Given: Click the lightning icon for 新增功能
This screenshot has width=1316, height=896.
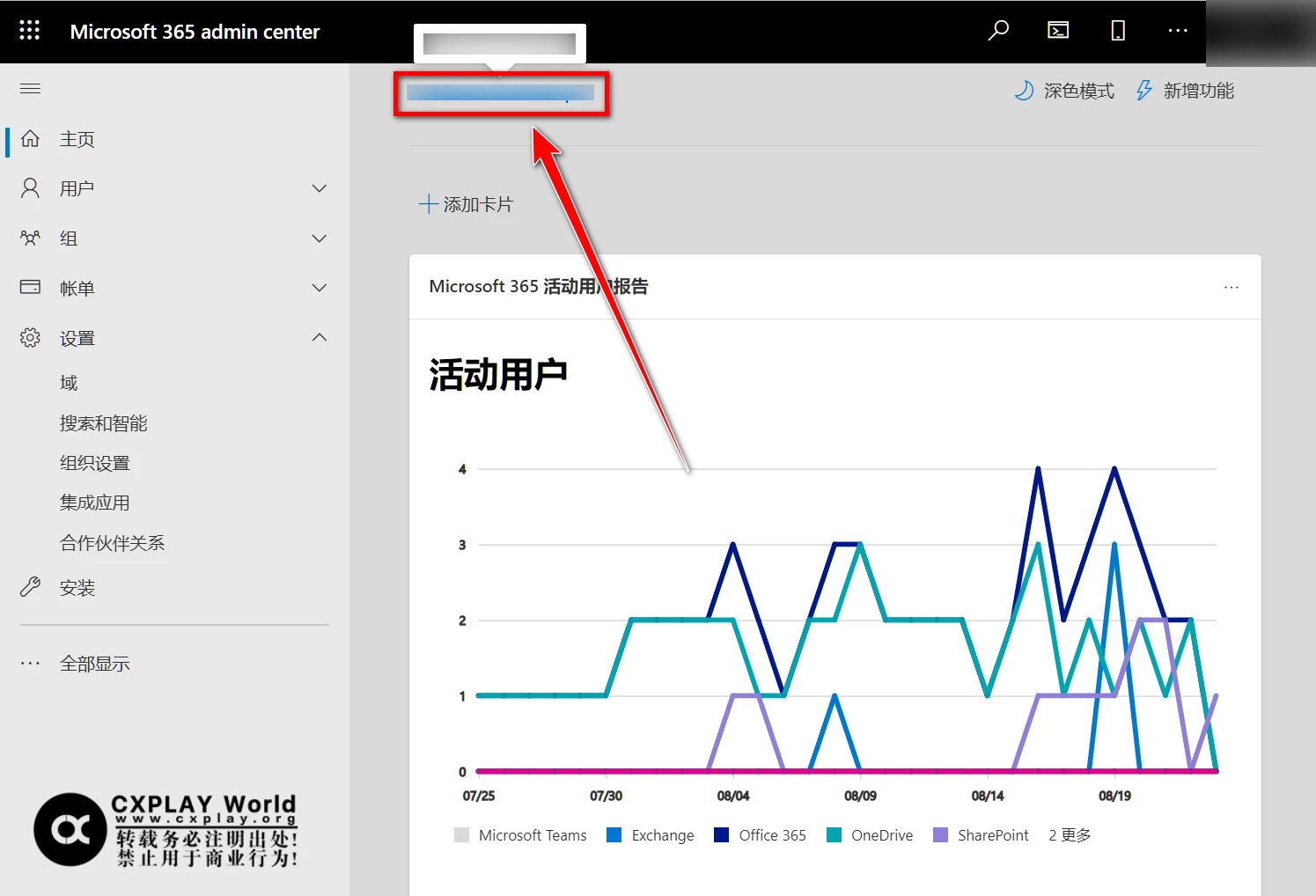Looking at the screenshot, I should [1143, 91].
